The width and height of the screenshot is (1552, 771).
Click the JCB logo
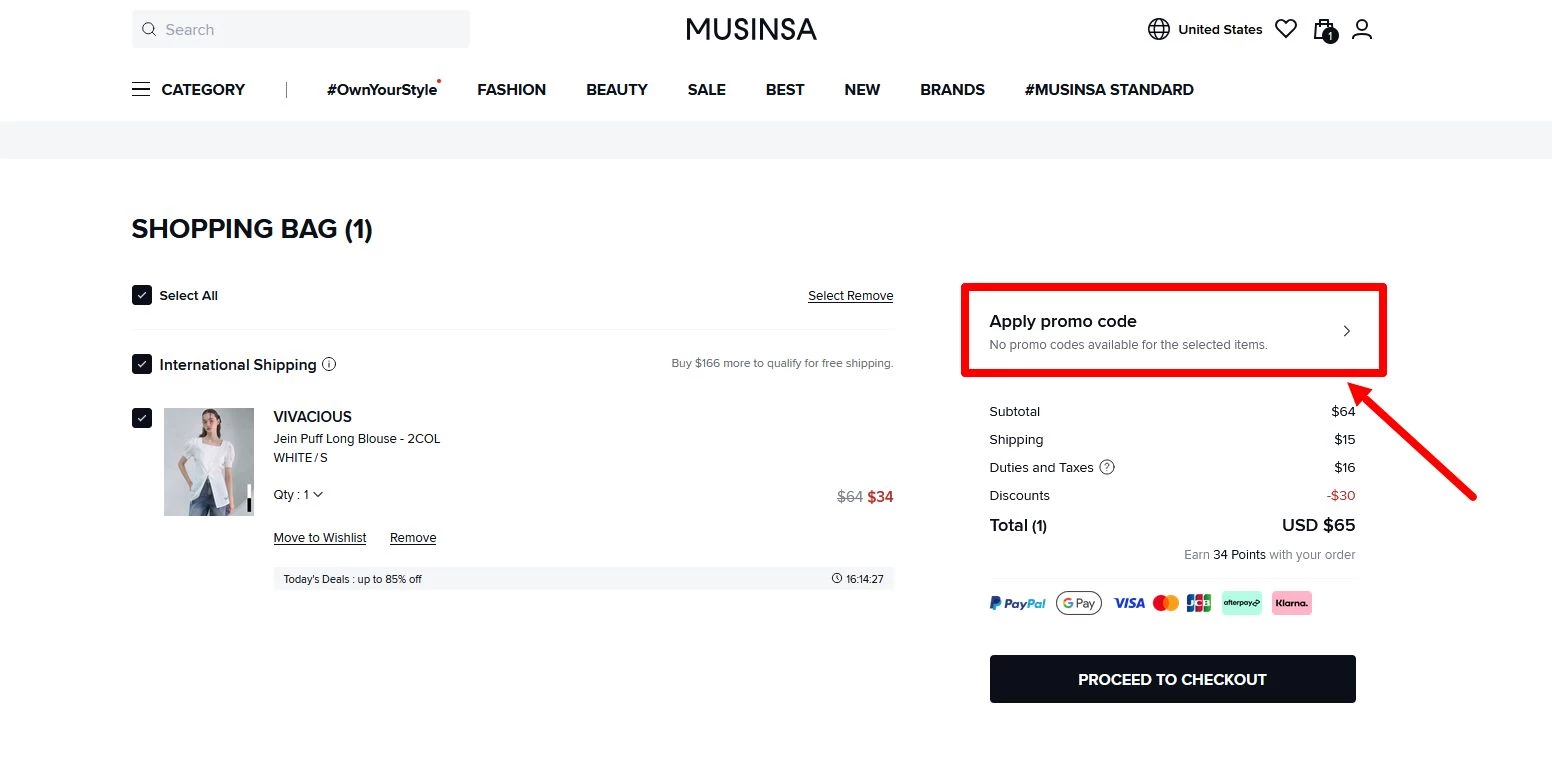[1199, 603]
